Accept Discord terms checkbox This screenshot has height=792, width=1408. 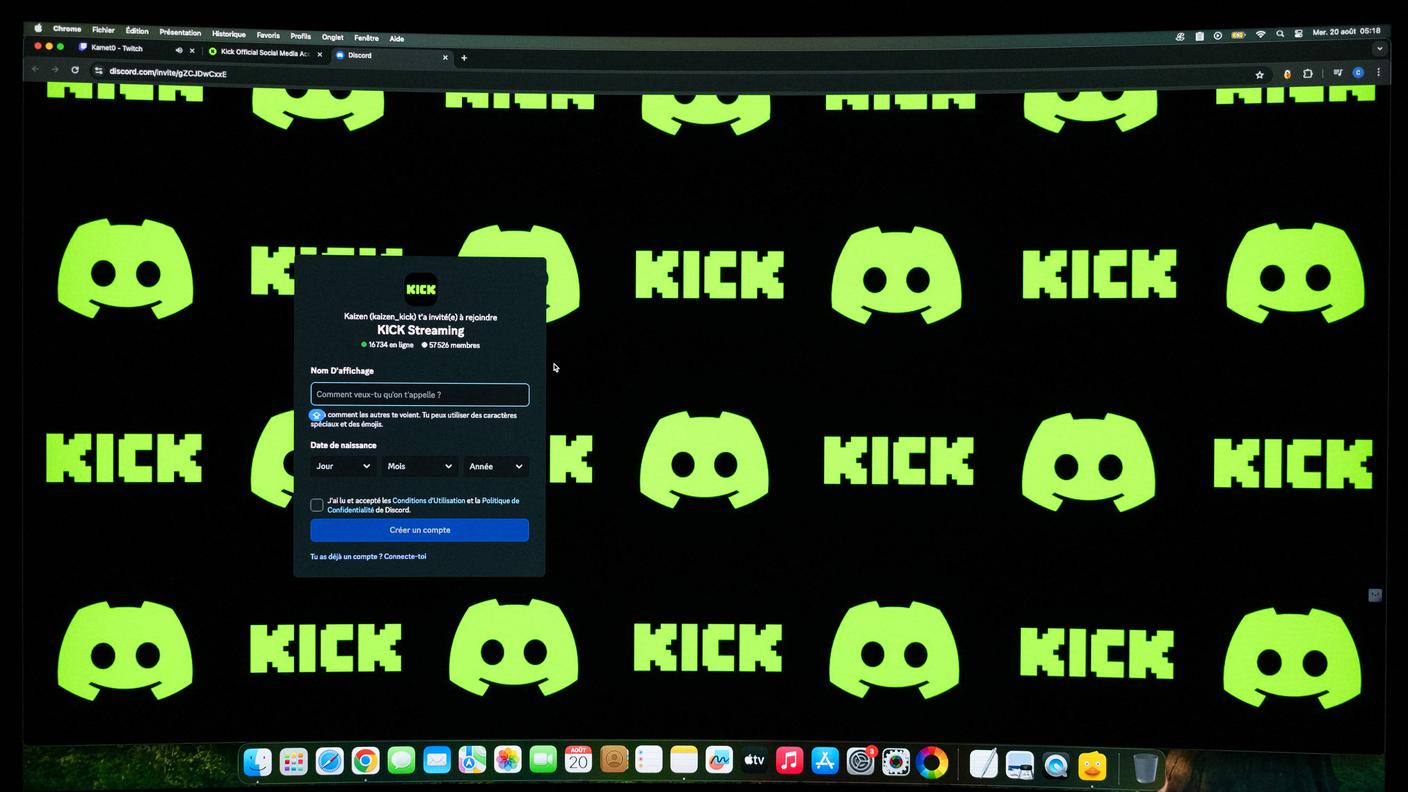(x=317, y=505)
